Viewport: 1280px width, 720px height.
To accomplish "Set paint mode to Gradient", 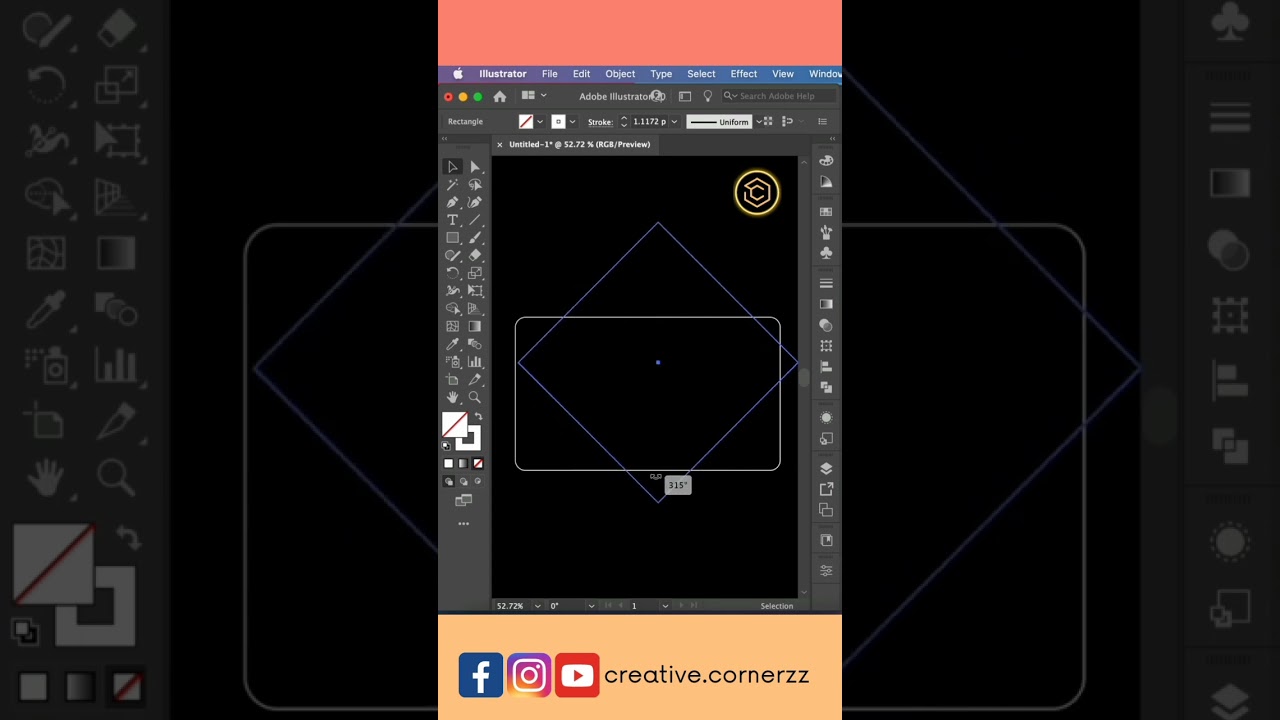I will [463, 463].
